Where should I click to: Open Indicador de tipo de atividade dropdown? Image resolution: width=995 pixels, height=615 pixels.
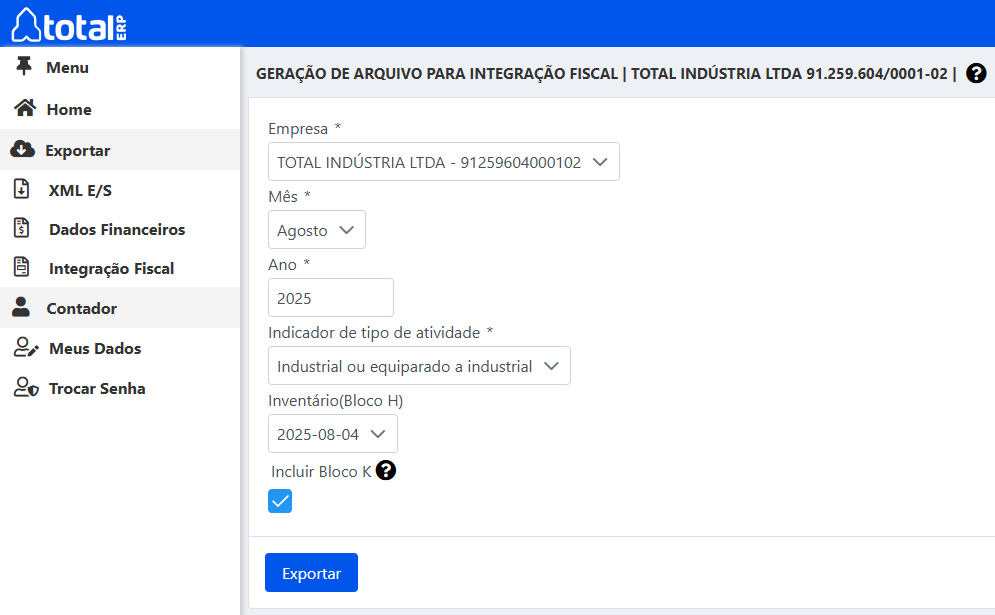coord(419,366)
